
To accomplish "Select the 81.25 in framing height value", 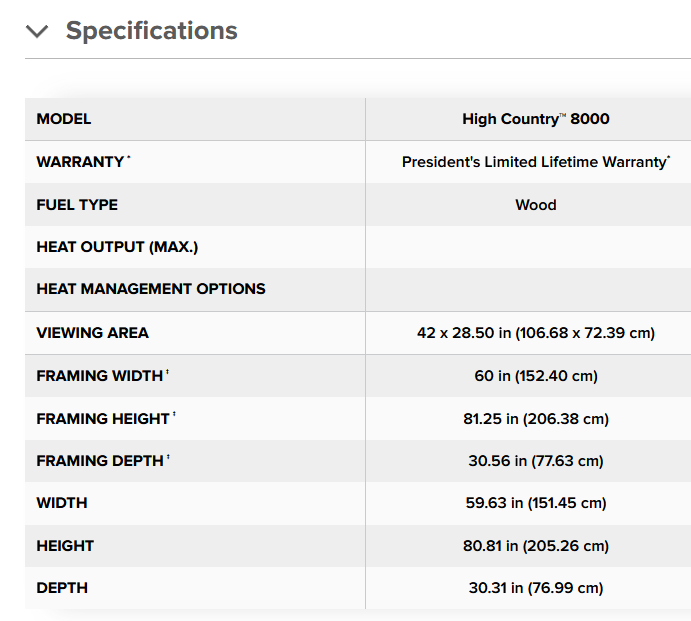I will [x=536, y=419].
